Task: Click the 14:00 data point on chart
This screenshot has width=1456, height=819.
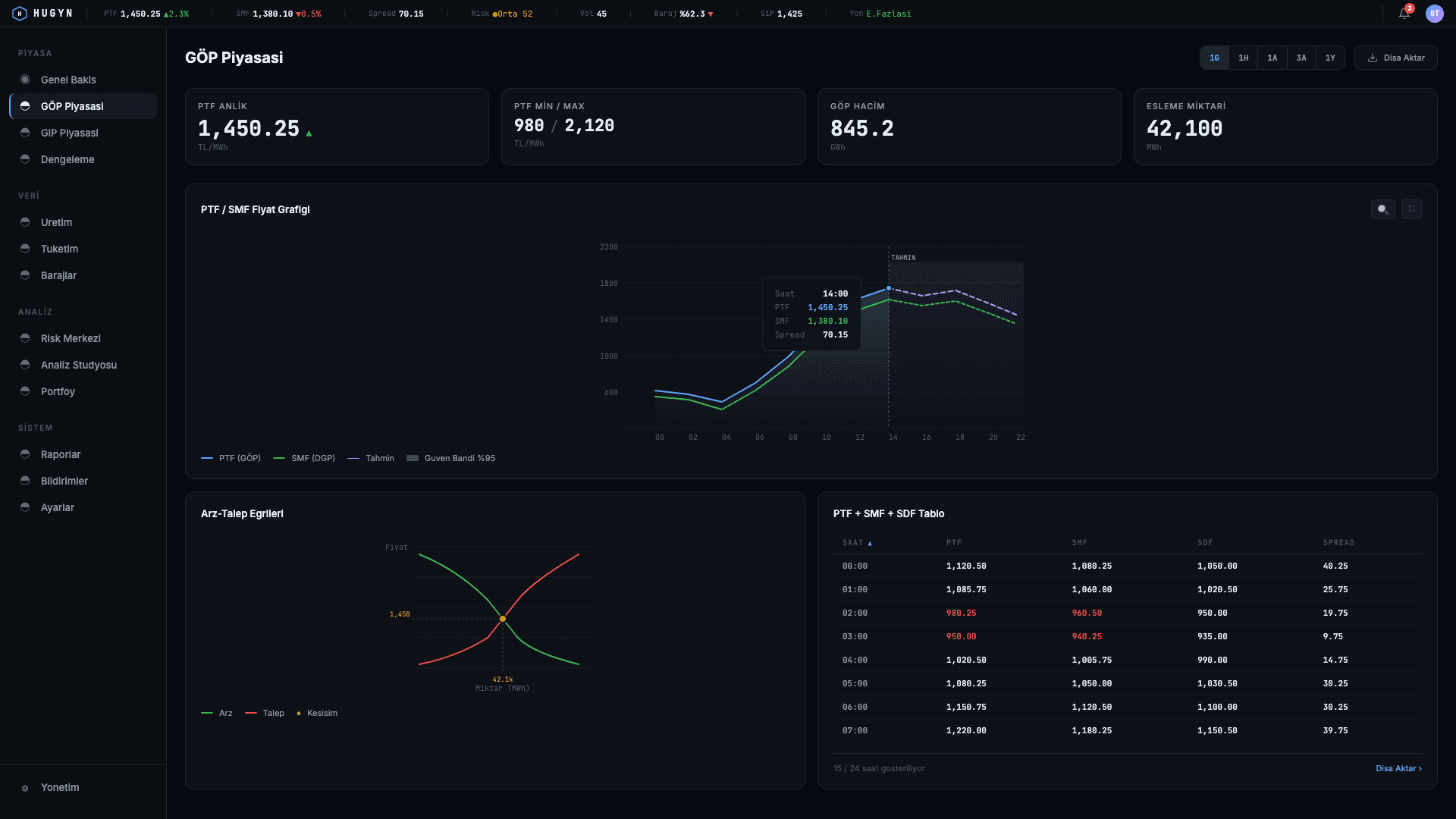Action: point(889,288)
